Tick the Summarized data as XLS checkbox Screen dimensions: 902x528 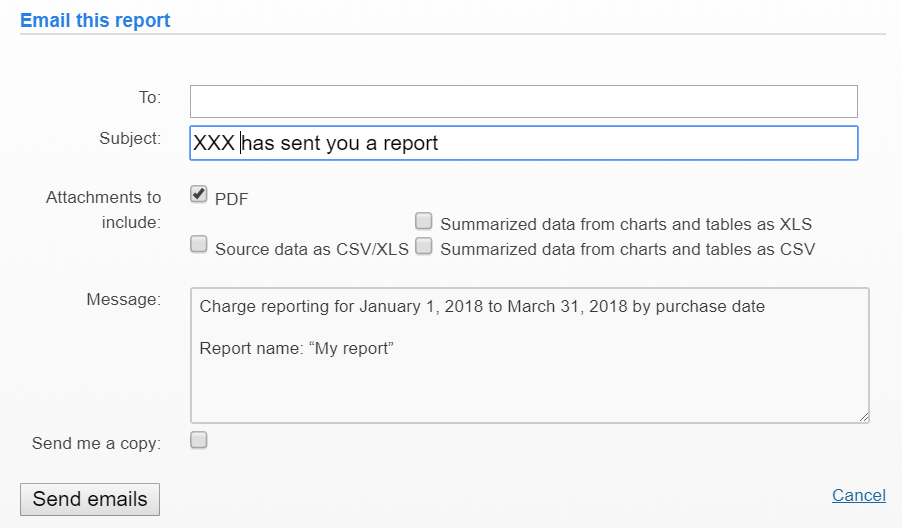click(x=424, y=221)
